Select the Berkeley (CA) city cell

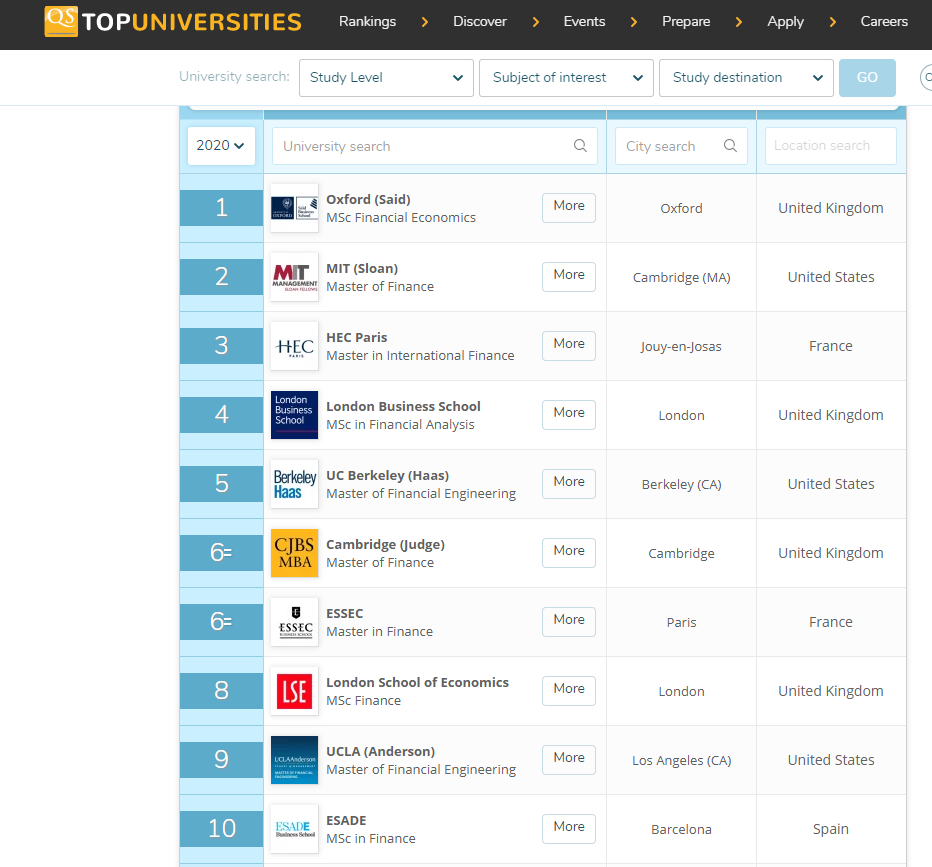pos(681,484)
